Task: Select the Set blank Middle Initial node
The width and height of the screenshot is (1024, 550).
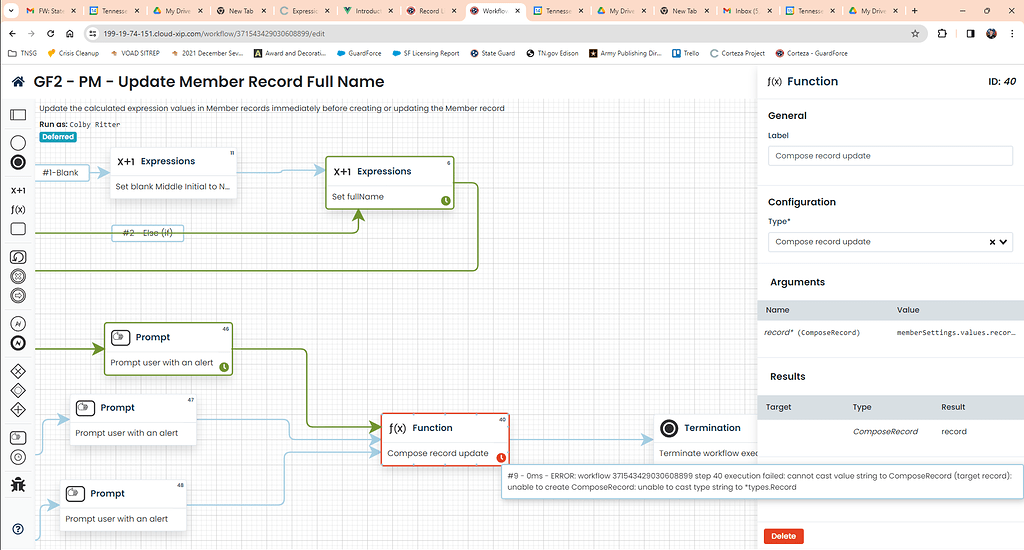Action: (173, 173)
